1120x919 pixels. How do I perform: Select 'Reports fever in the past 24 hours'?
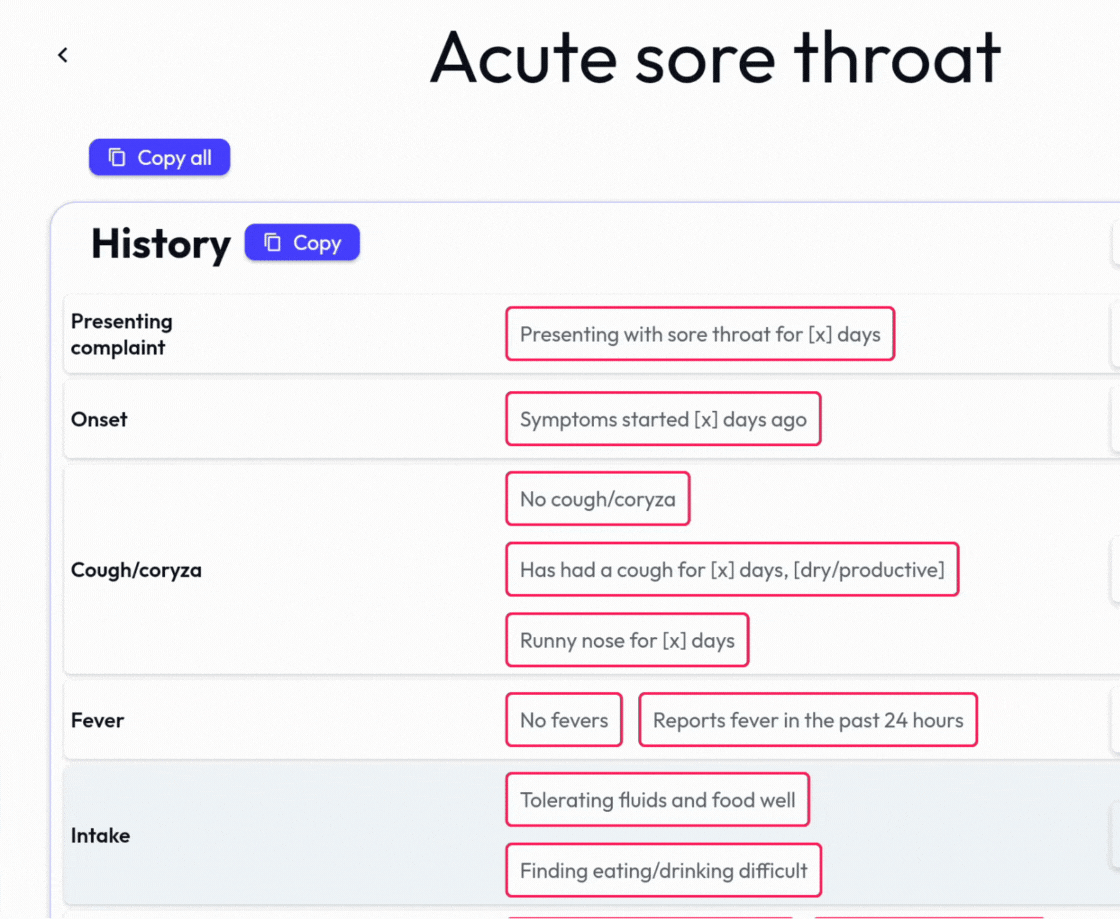[x=808, y=720]
